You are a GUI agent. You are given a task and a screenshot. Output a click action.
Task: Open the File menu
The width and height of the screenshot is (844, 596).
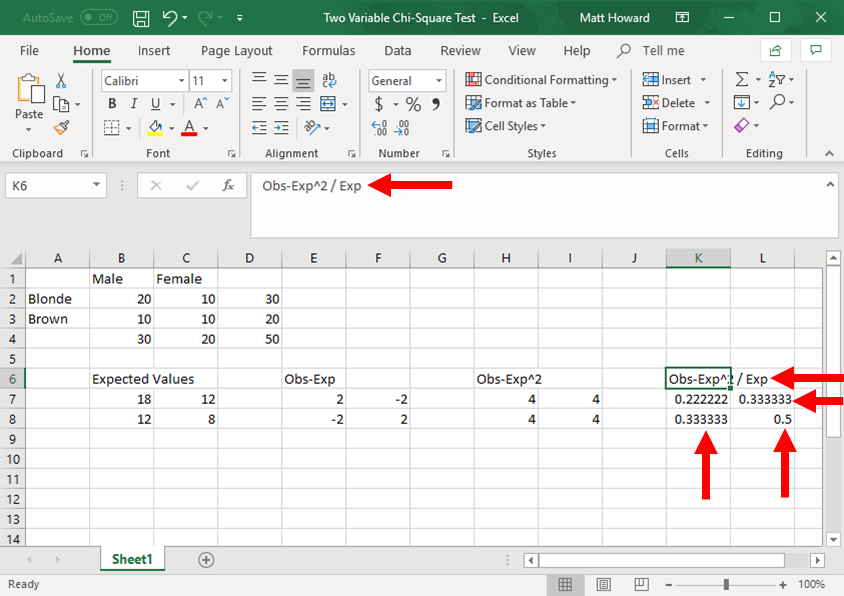(29, 51)
